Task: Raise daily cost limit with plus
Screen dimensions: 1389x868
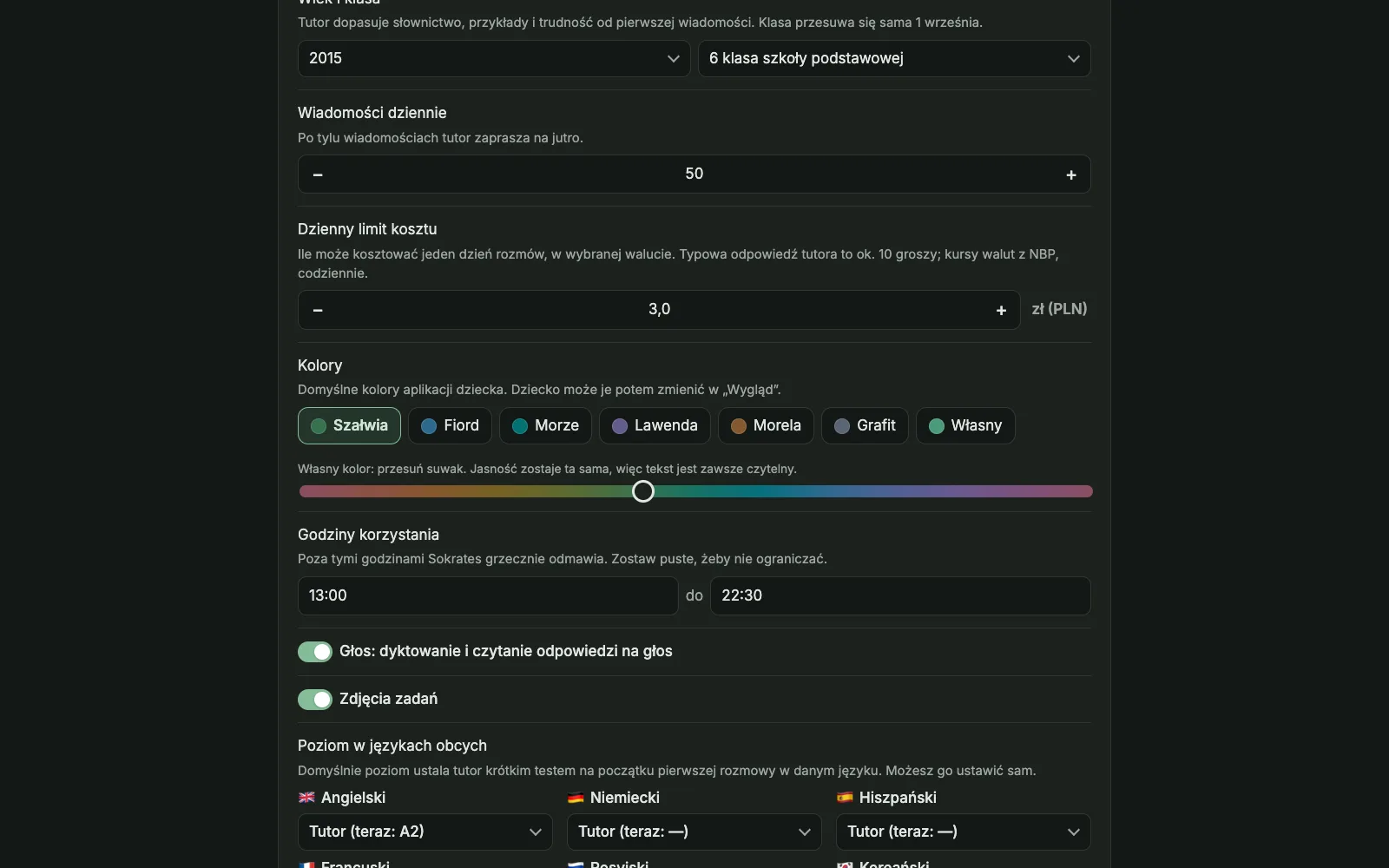Action: (1001, 310)
